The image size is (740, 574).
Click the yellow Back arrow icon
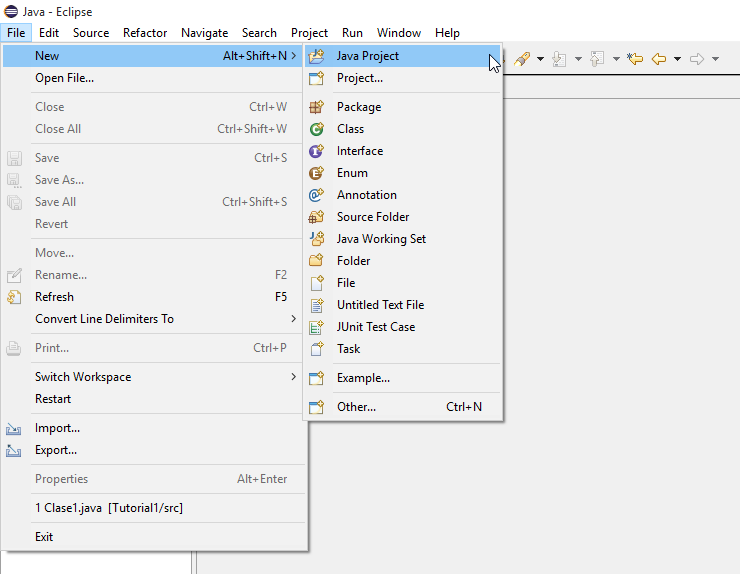tap(658, 59)
